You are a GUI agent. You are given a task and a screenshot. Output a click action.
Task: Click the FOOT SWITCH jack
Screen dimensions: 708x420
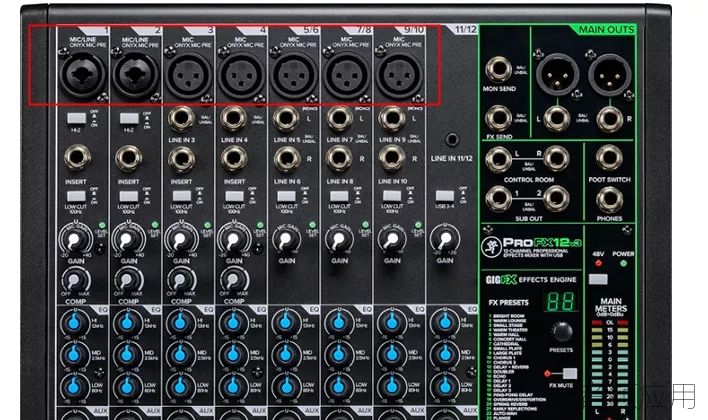[609, 159]
